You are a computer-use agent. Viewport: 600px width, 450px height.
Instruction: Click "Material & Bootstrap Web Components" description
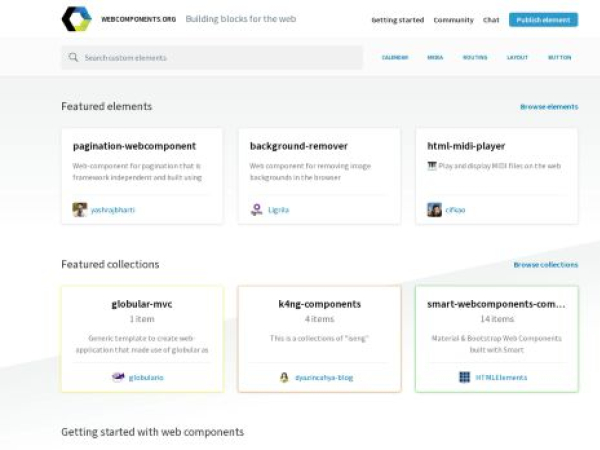(497, 344)
